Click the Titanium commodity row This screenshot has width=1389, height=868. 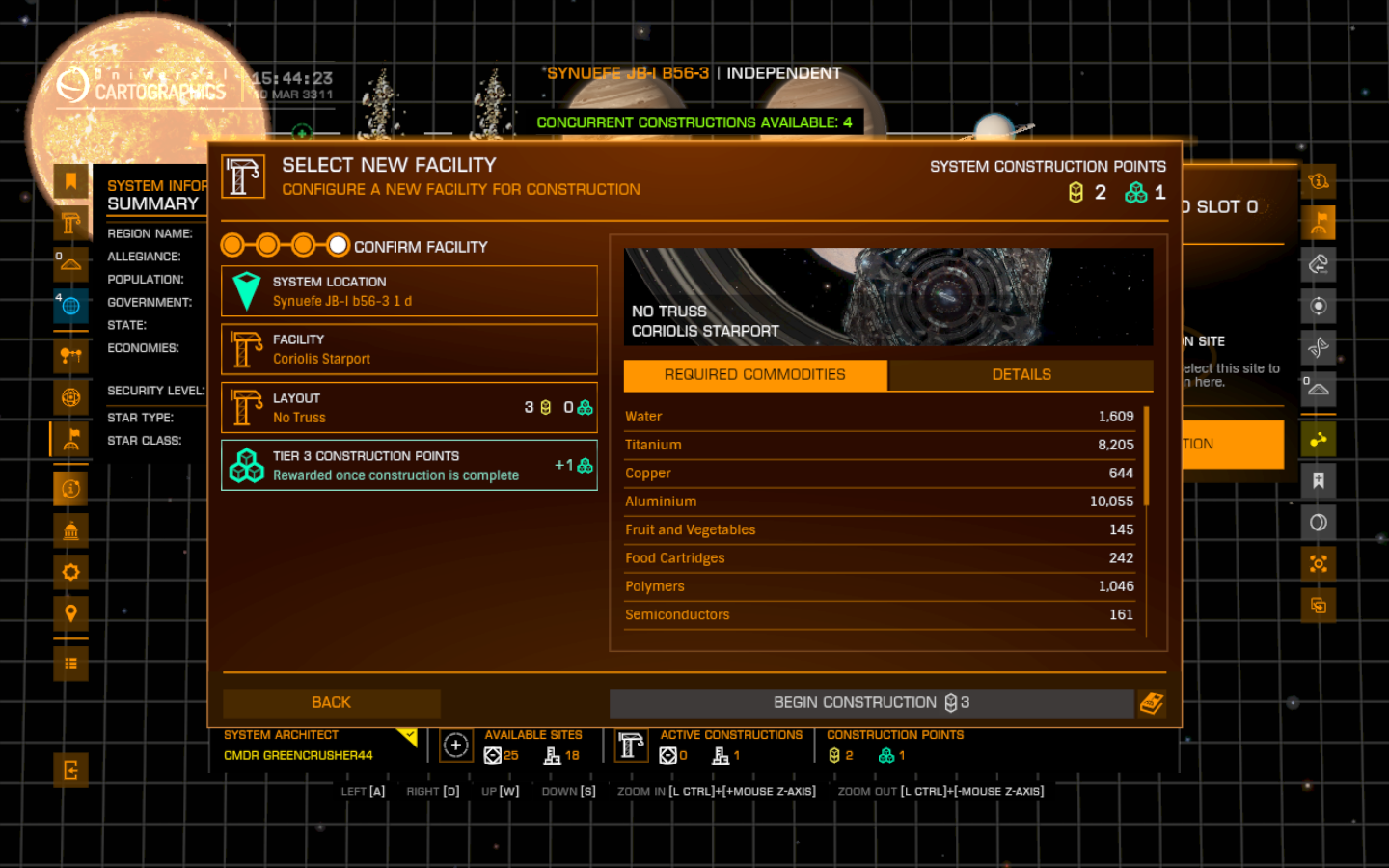[880, 445]
